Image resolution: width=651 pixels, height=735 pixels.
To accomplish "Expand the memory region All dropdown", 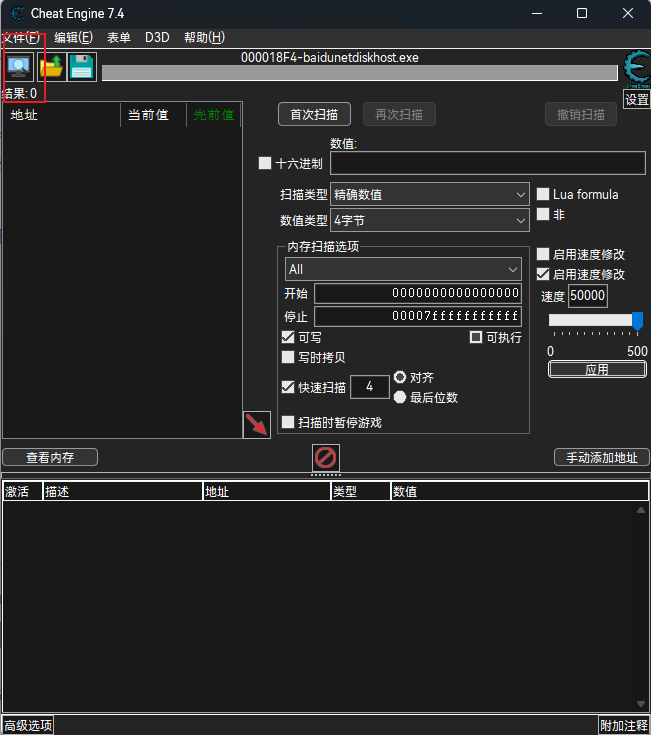I will tap(403, 270).
